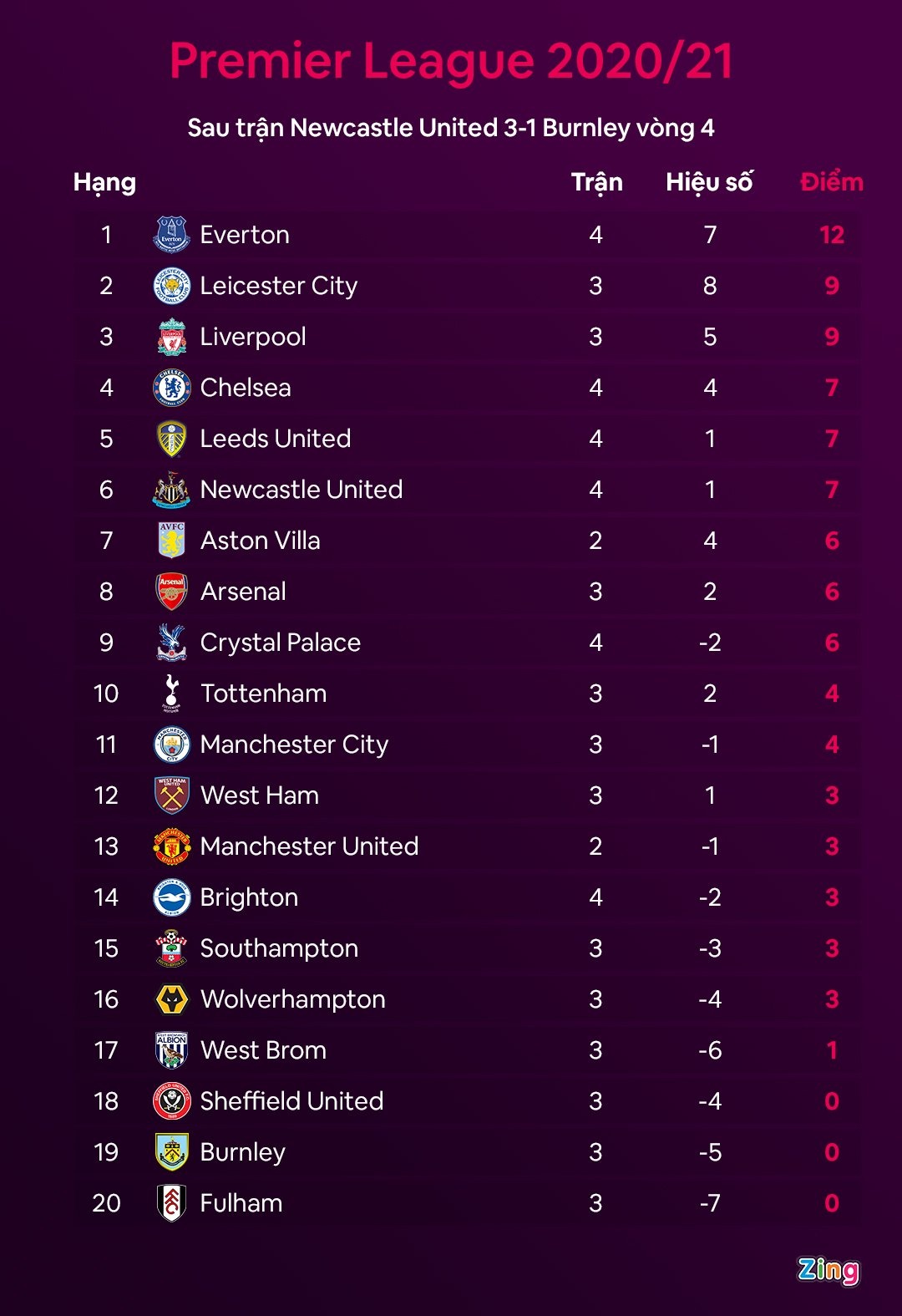Viewport: 902px width, 1316px height.
Task: Select the Chelsea club badge
Action: (x=171, y=388)
